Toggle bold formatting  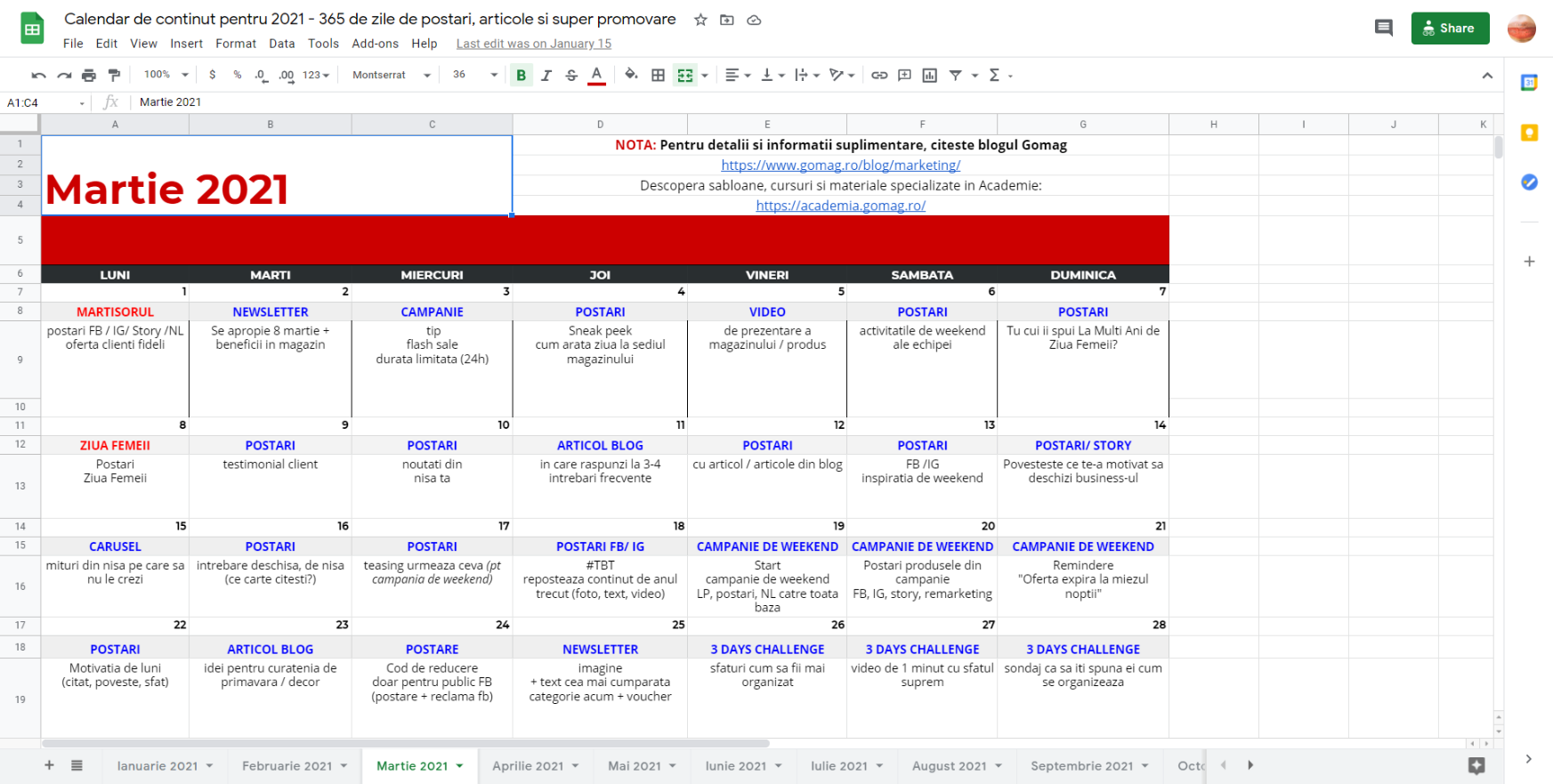pyautogui.click(x=522, y=76)
